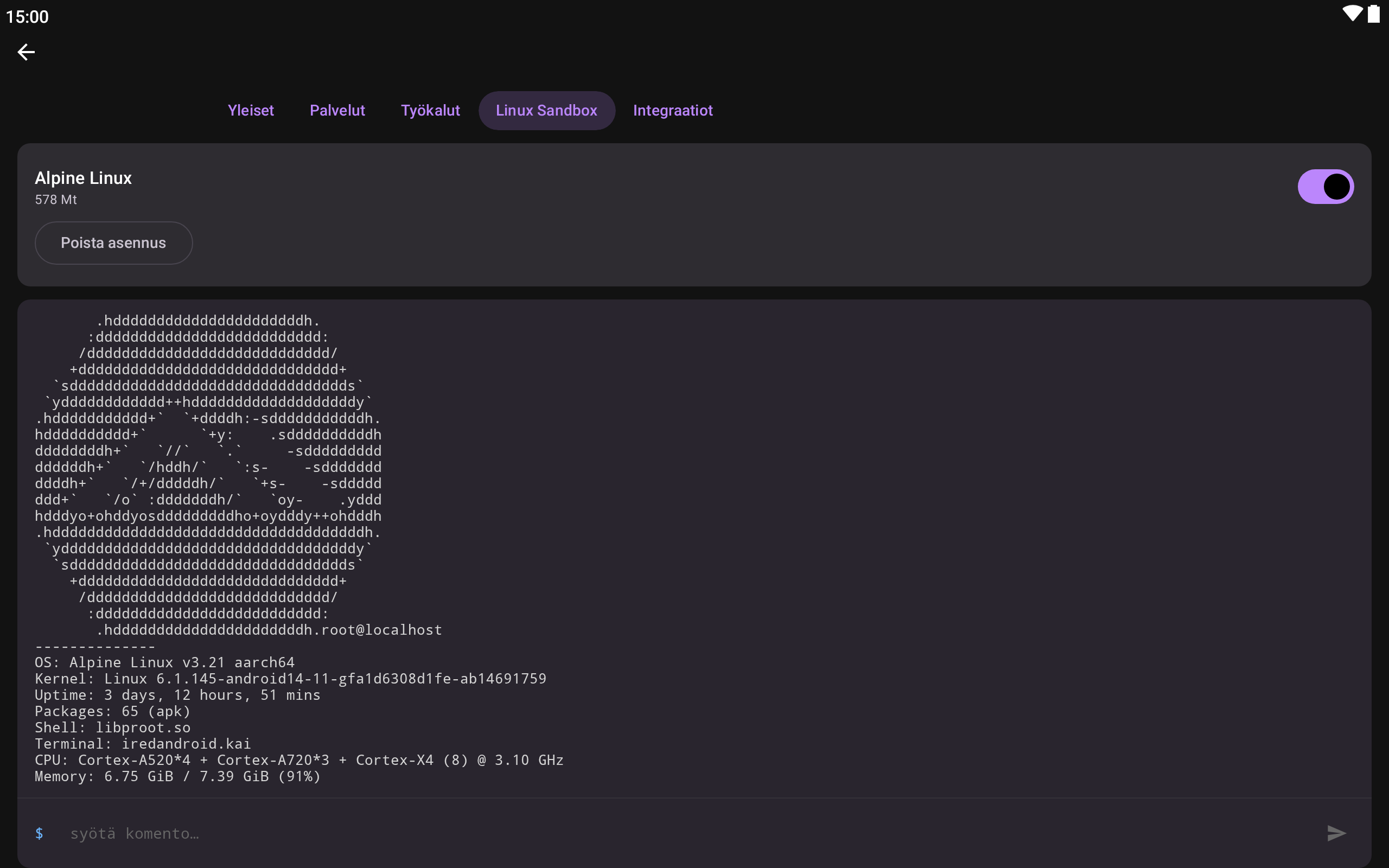The image size is (1389, 868).
Task: Open the Yleiset tab
Action: pyautogui.click(x=251, y=110)
